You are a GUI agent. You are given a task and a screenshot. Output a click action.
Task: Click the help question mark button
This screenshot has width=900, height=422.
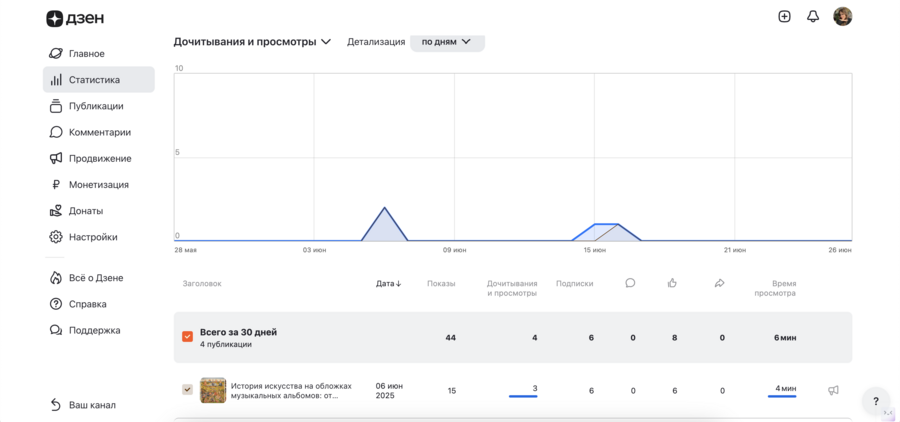point(875,401)
